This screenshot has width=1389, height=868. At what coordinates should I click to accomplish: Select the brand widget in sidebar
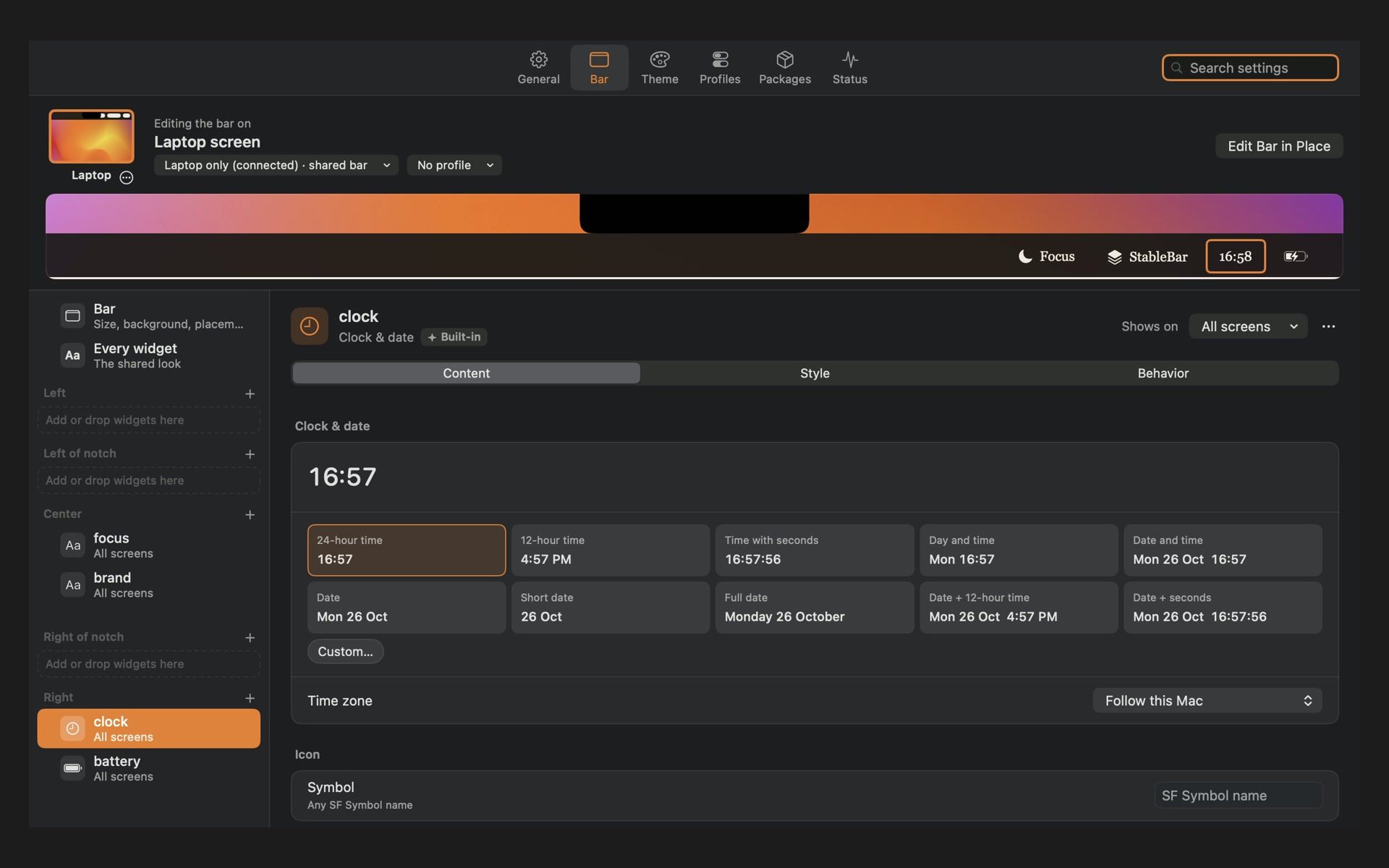point(149,585)
